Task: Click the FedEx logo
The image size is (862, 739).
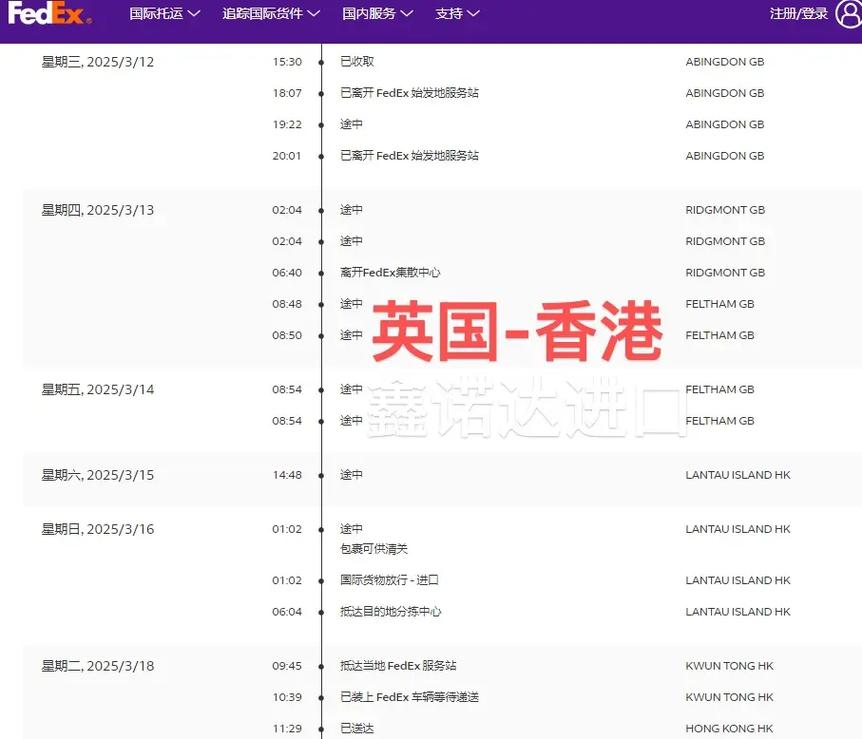Action: [x=50, y=14]
